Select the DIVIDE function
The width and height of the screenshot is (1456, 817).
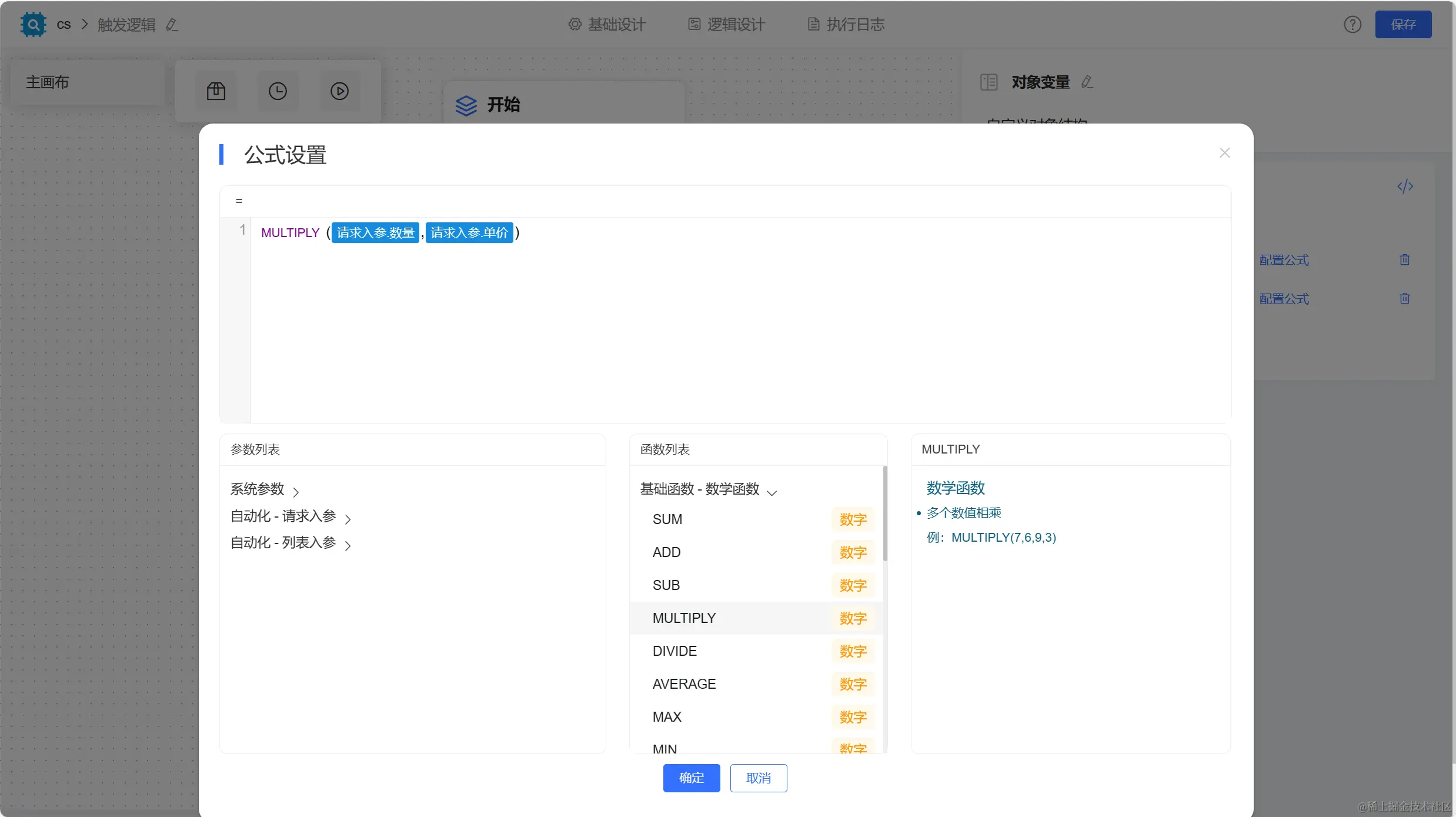coord(674,651)
